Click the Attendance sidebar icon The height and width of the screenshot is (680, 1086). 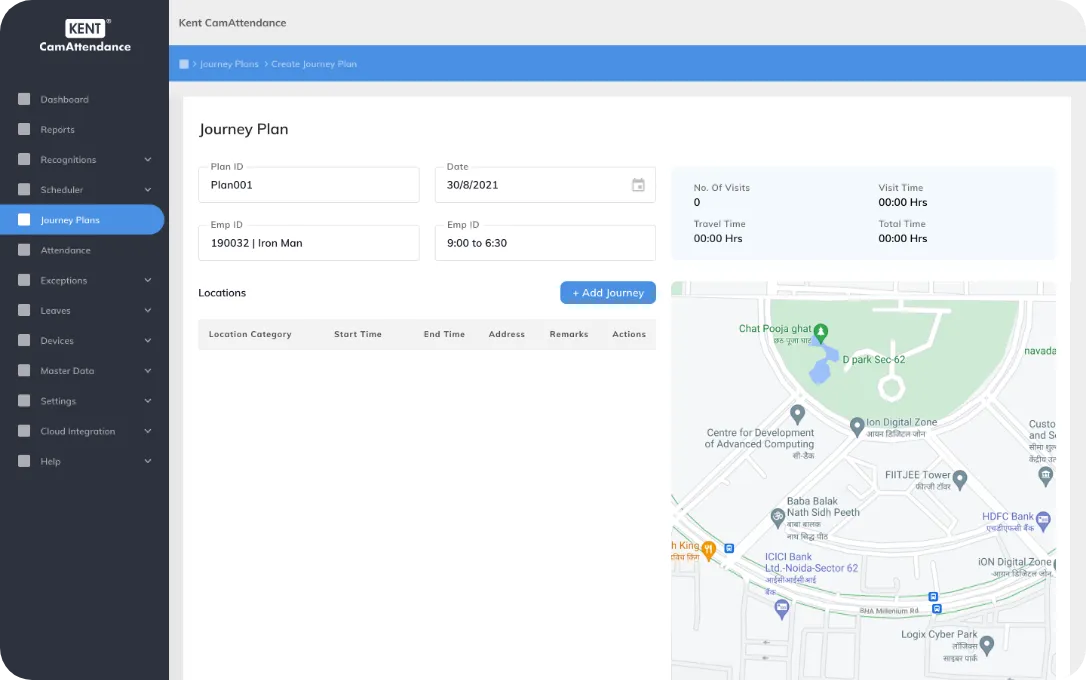(x=24, y=250)
